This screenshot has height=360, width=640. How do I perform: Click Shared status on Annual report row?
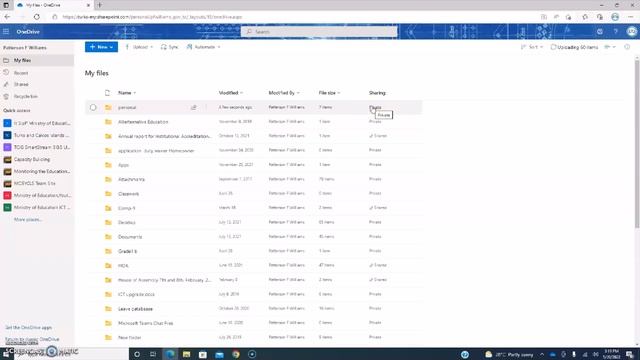(378, 136)
